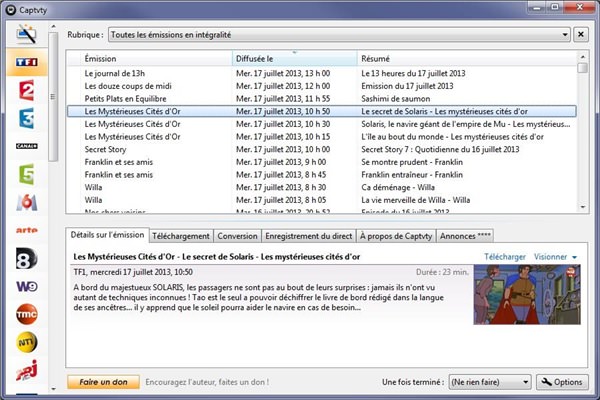
Task: Switch to the Téléchargement tab
Action: pyautogui.click(x=181, y=236)
